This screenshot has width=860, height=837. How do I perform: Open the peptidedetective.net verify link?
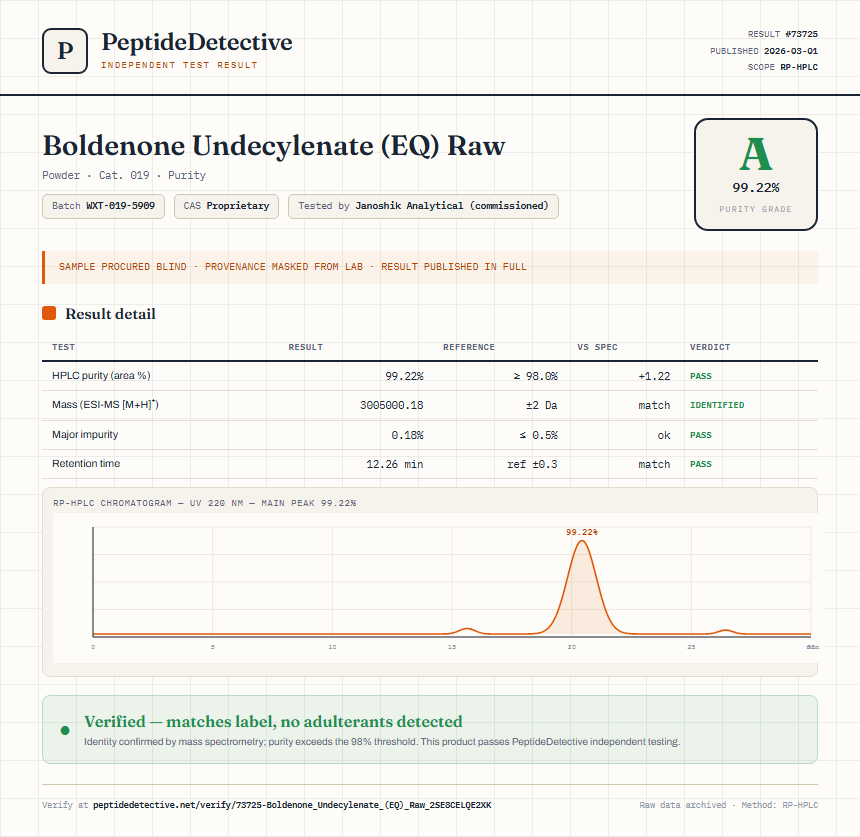(292, 805)
